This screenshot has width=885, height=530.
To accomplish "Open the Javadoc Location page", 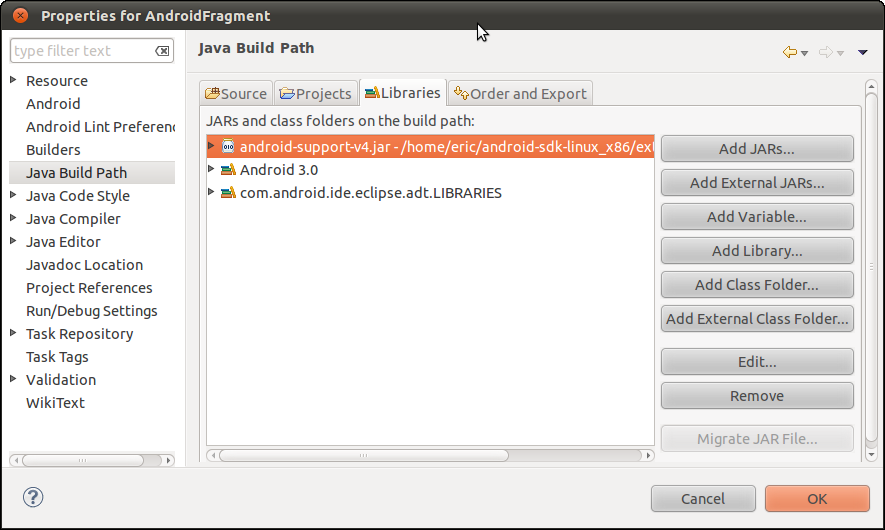I will coord(84,265).
